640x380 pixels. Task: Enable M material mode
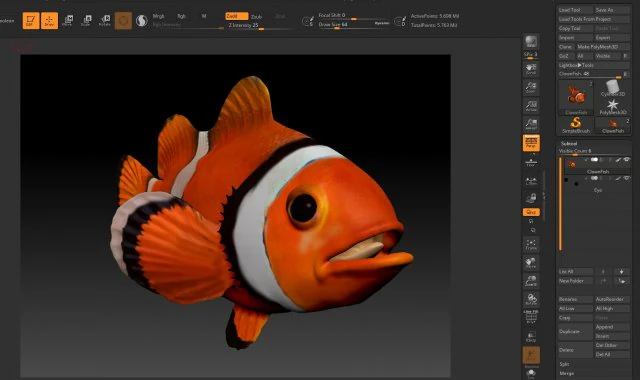point(204,16)
